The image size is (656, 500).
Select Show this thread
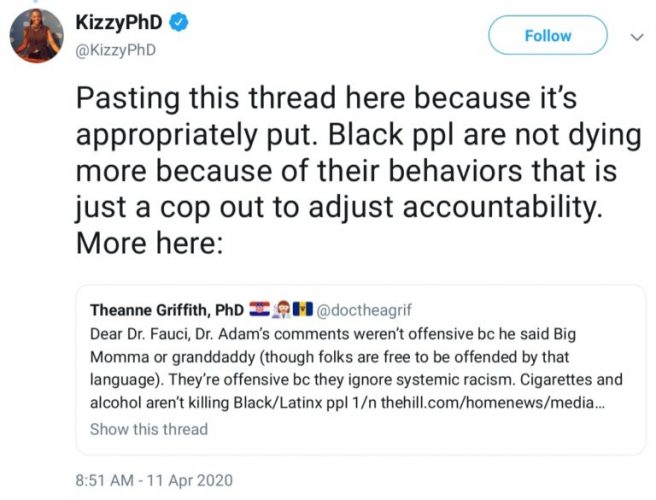tap(148, 429)
